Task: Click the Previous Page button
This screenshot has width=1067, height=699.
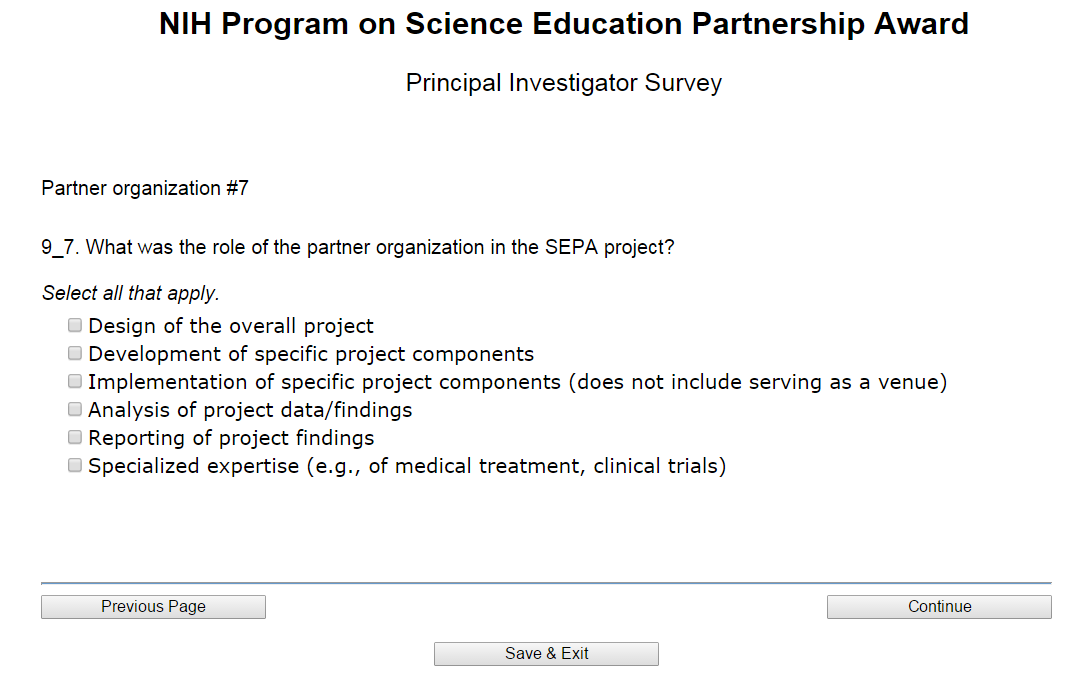Action: coord(153,607)
